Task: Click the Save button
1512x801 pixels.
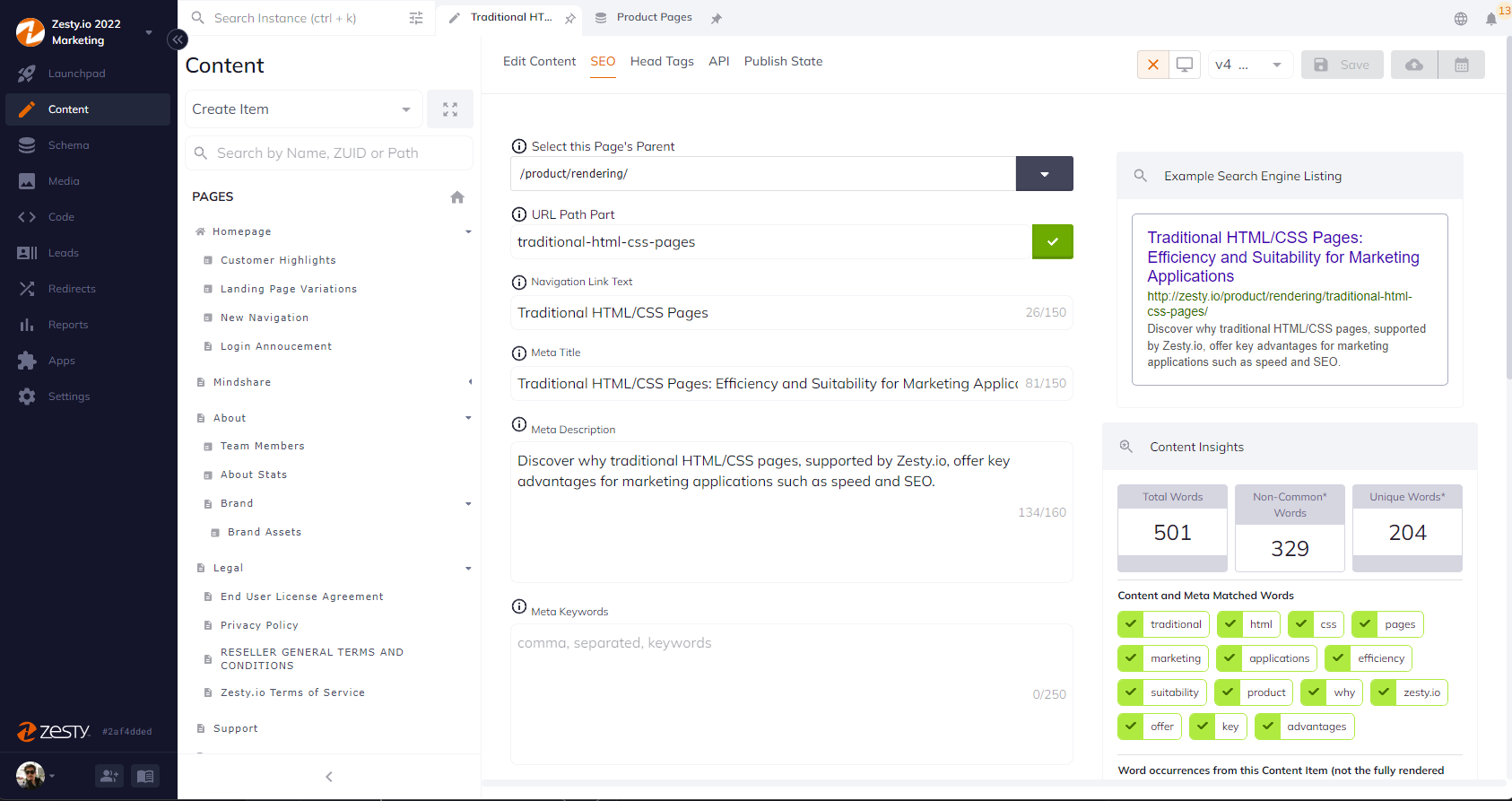Action: click(1343, 65)
